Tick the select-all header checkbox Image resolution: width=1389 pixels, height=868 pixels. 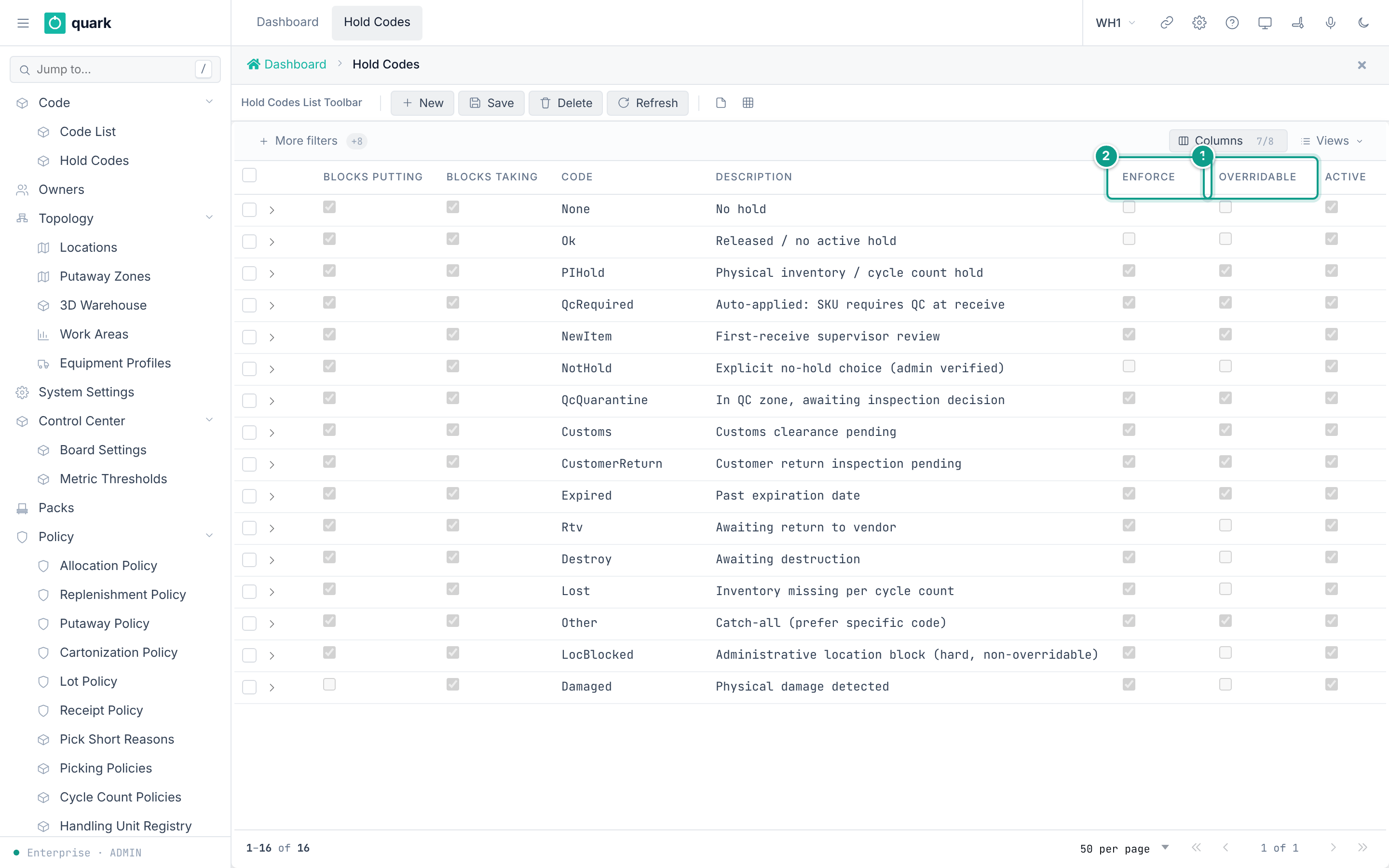[x=249, y=175]
